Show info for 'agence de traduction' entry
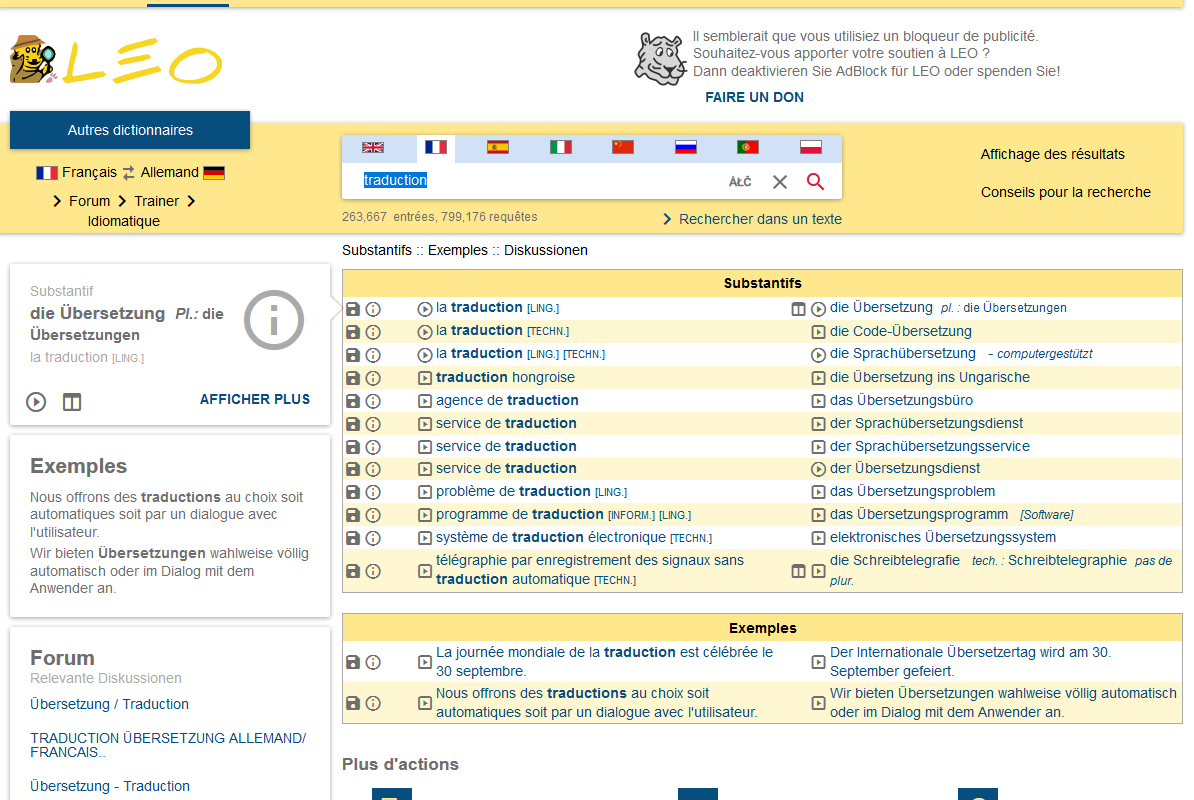1194x800 pixels. (373, 401)
